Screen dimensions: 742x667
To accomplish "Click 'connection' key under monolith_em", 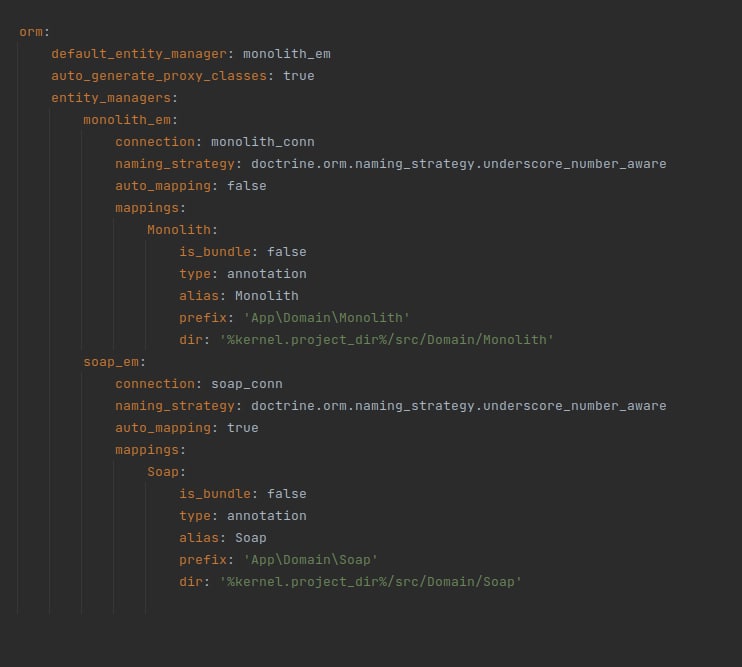I will tap(155, 142).
